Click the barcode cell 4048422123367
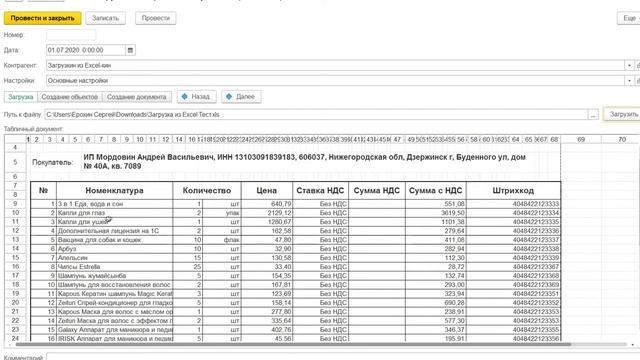The height and width of the screenshot is (360, 640). [x=513, y=267]
